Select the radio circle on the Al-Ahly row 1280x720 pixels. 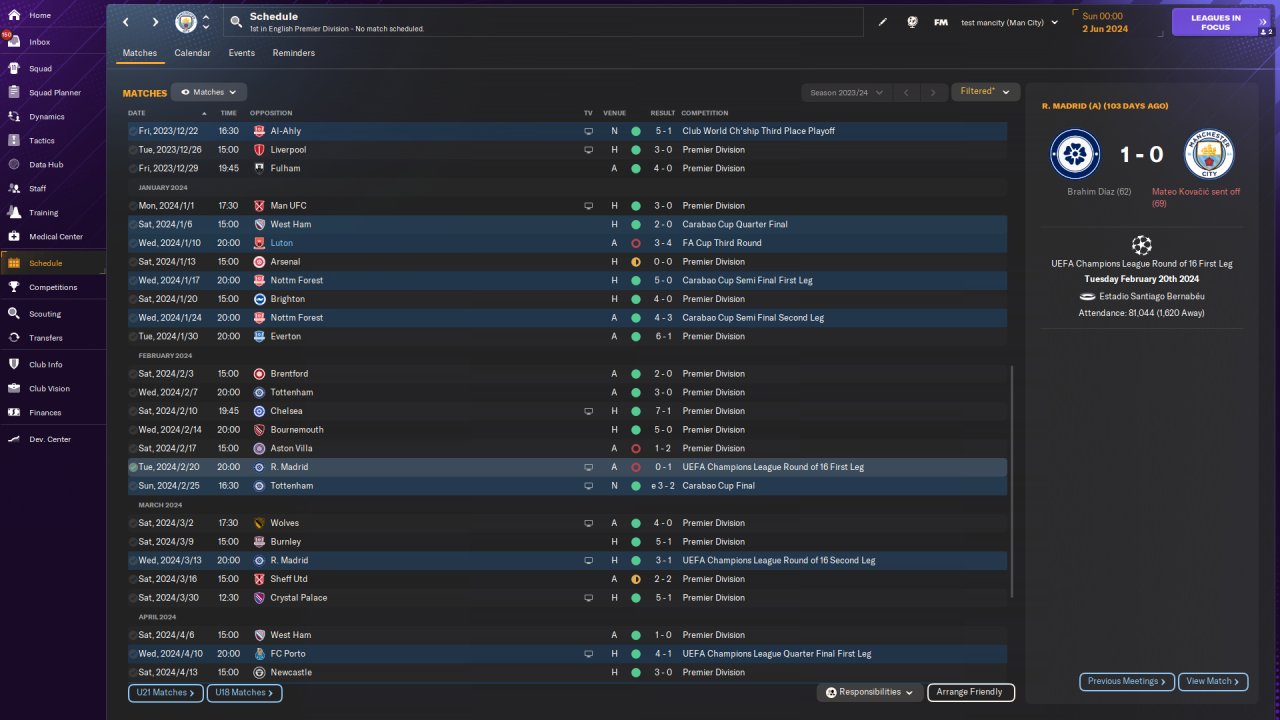coord(133,131)
